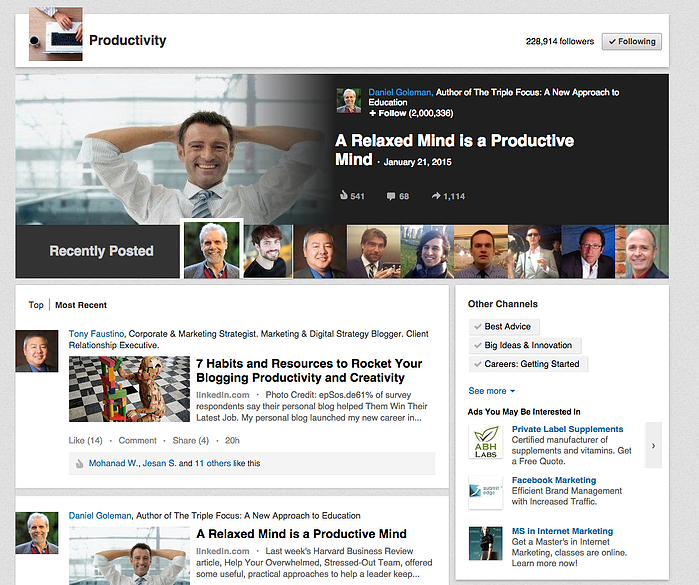This screenshot has height=585, width=699.
Task: Open Daniel Goleman author link in feed
Action: pyautogui.click(x=100, y=515)
